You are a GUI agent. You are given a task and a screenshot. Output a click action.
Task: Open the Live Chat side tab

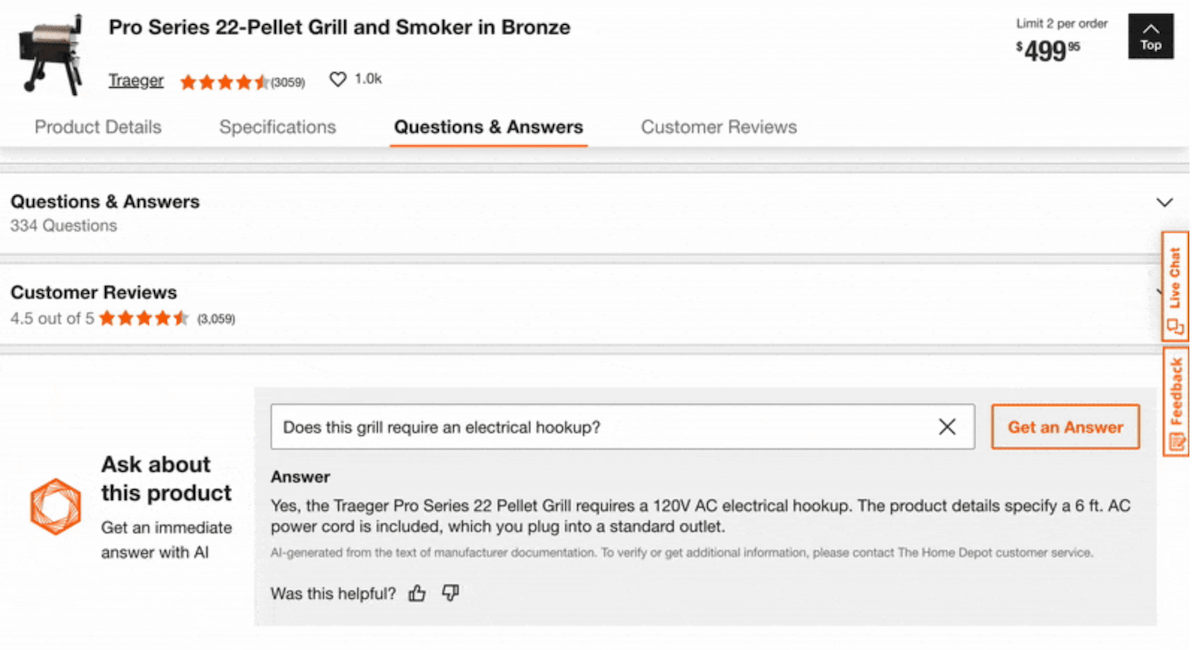1175,286
